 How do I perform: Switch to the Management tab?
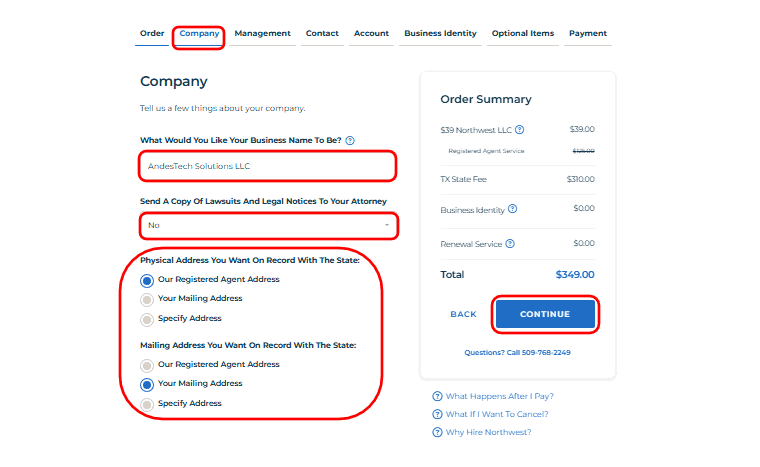tap(262, 34)
